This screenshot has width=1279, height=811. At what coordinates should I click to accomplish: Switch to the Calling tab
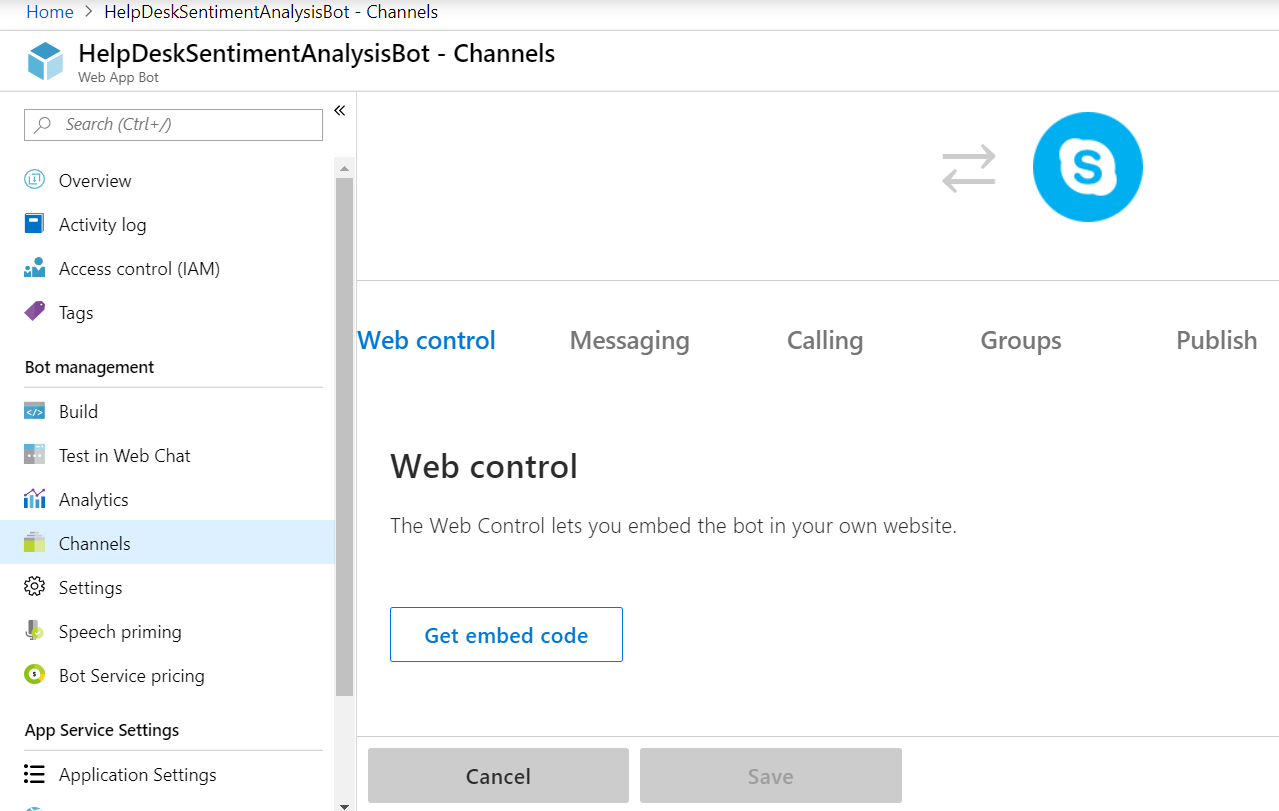(825, 340)
